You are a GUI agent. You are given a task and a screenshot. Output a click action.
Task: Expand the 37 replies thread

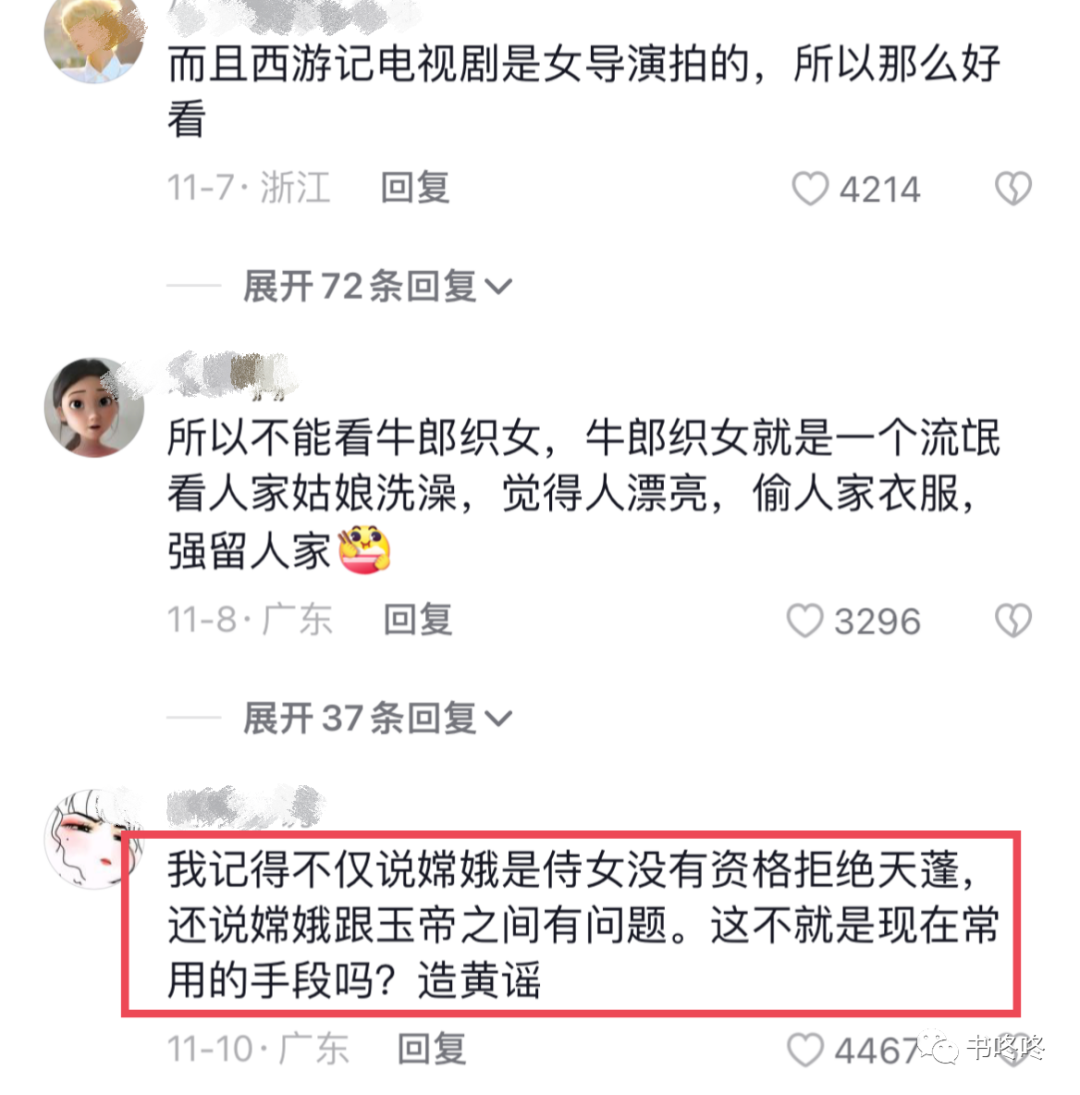378,718
